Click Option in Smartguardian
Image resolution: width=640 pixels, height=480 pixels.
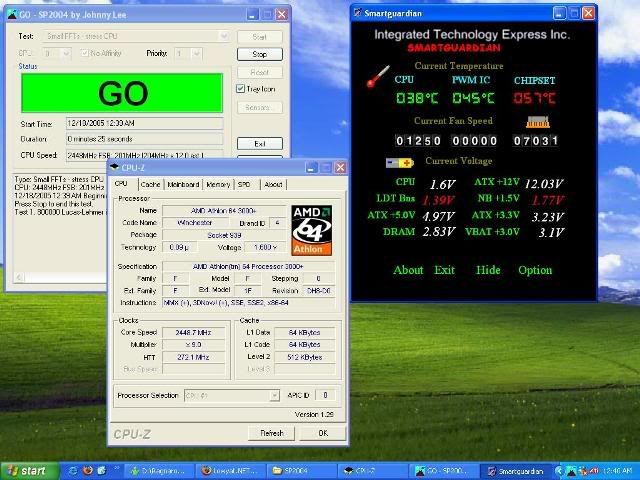[x=535, y=270]
